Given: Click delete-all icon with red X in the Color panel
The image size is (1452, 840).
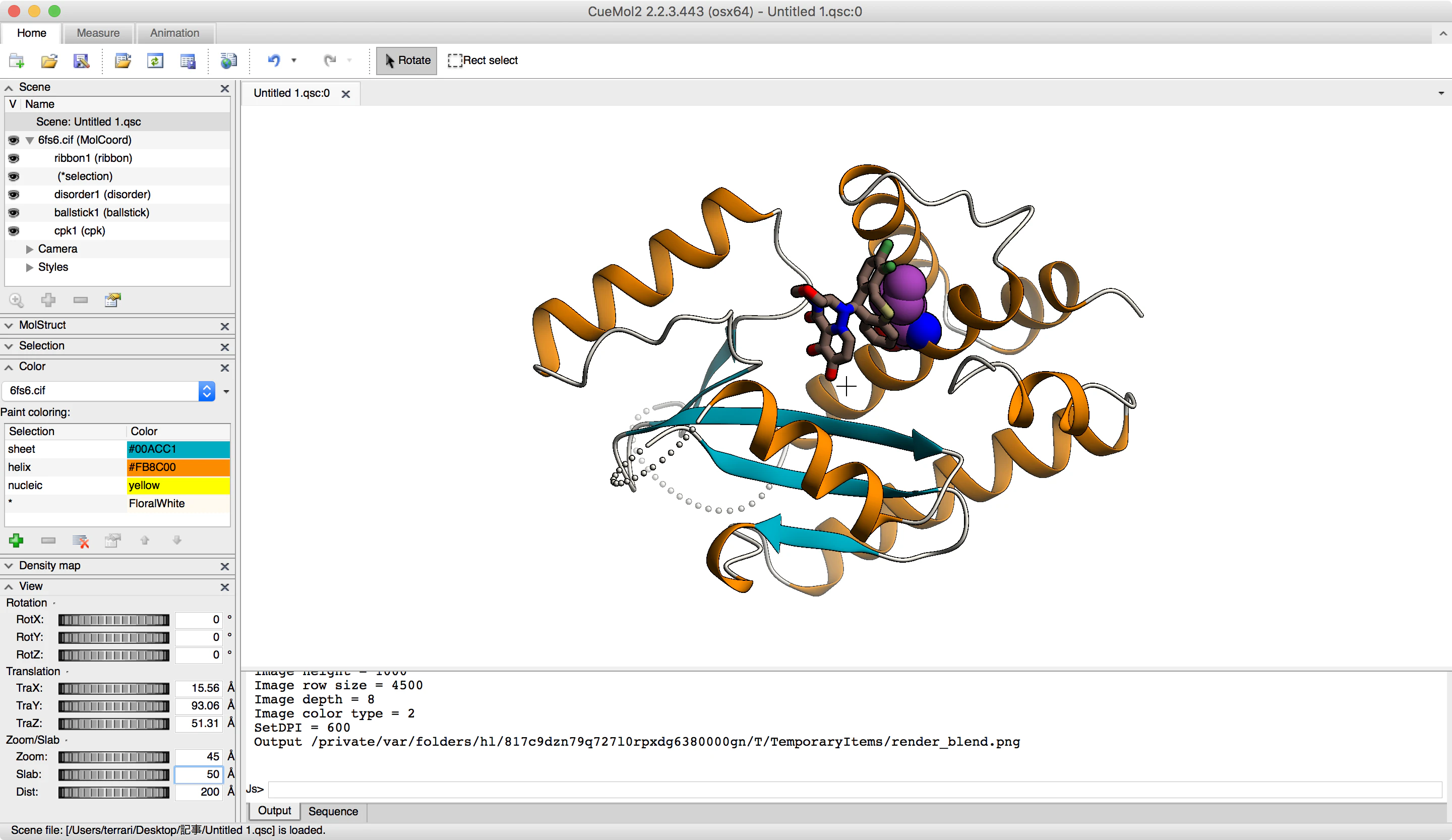Looking at the screenshot, I should coord(81,541).
